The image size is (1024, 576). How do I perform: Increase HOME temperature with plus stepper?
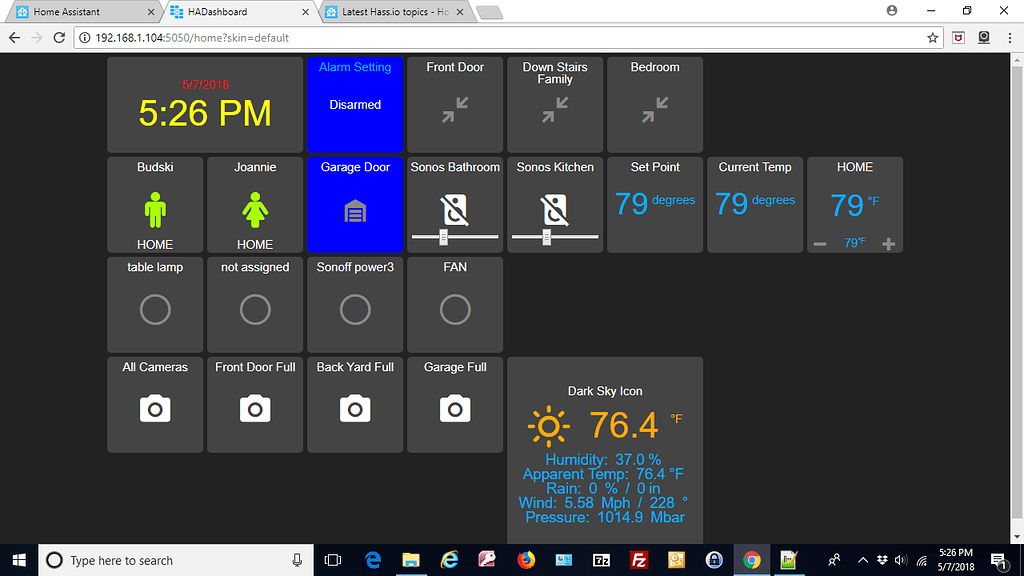(x=888, y=243)
